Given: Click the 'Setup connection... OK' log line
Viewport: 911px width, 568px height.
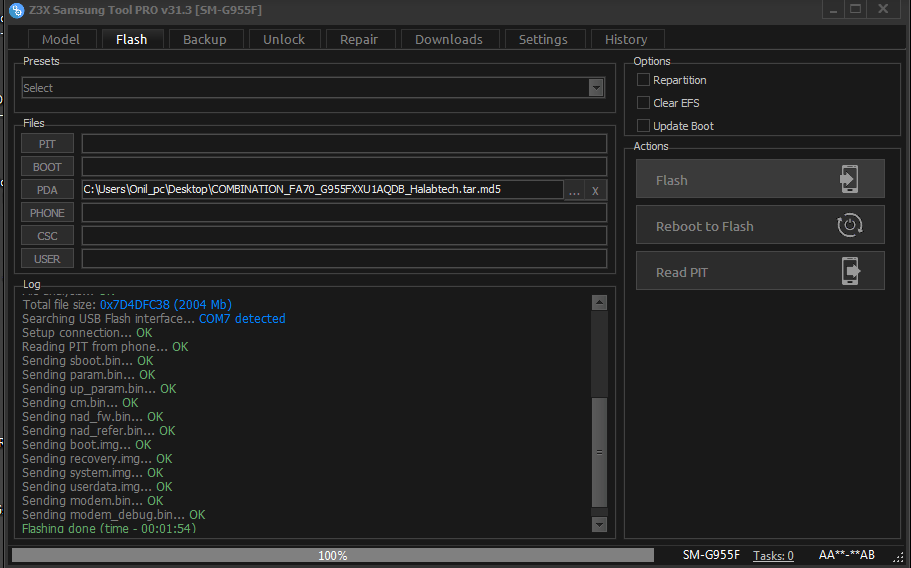Looking at the screenshot, I should (87, 333).
